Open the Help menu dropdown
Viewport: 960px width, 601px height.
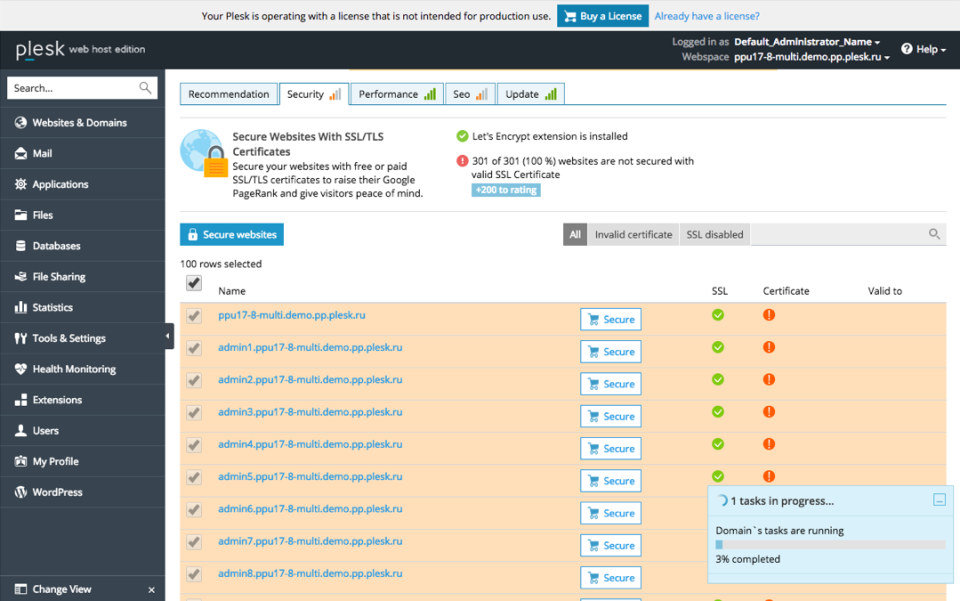click(x=923, y=49)
